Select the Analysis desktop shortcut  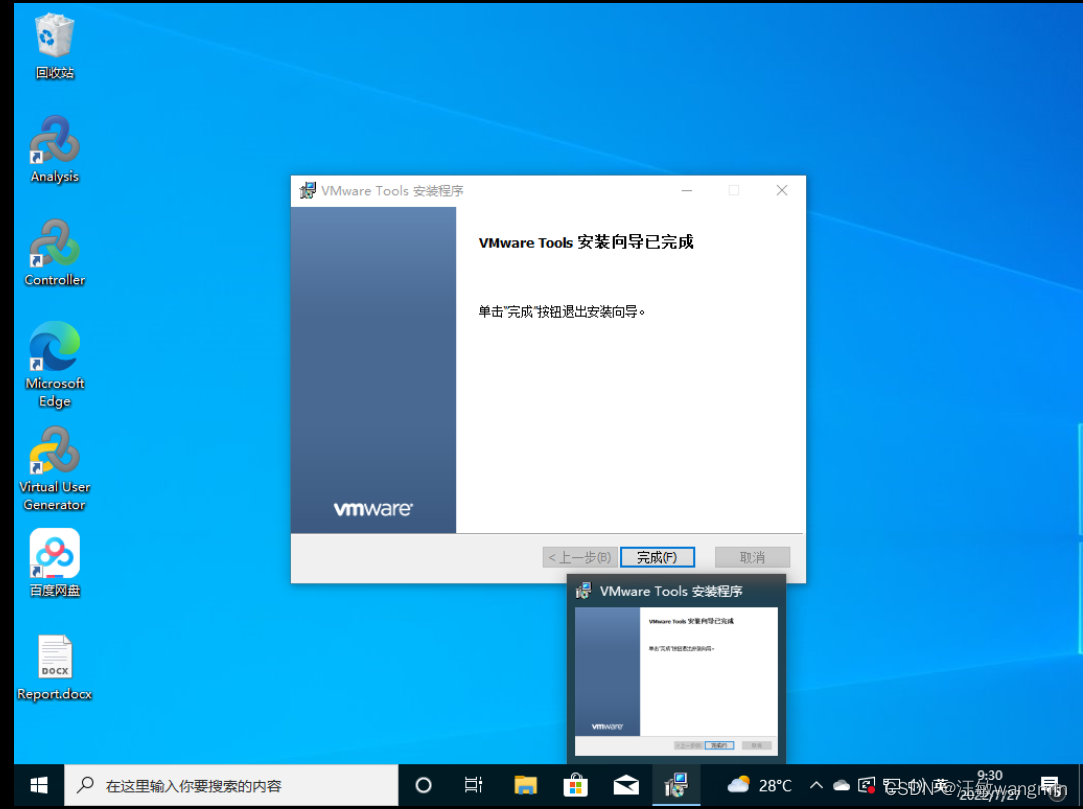[55, 149]
